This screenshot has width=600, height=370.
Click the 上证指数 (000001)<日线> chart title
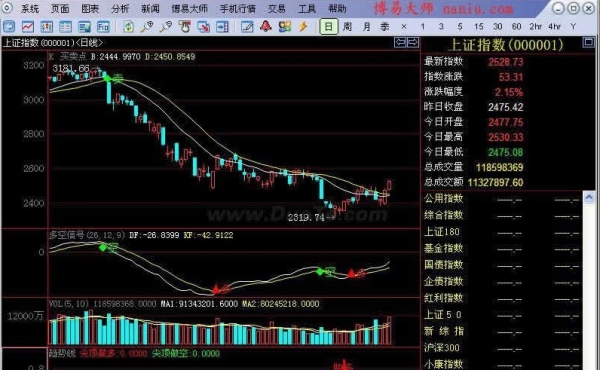53,42
